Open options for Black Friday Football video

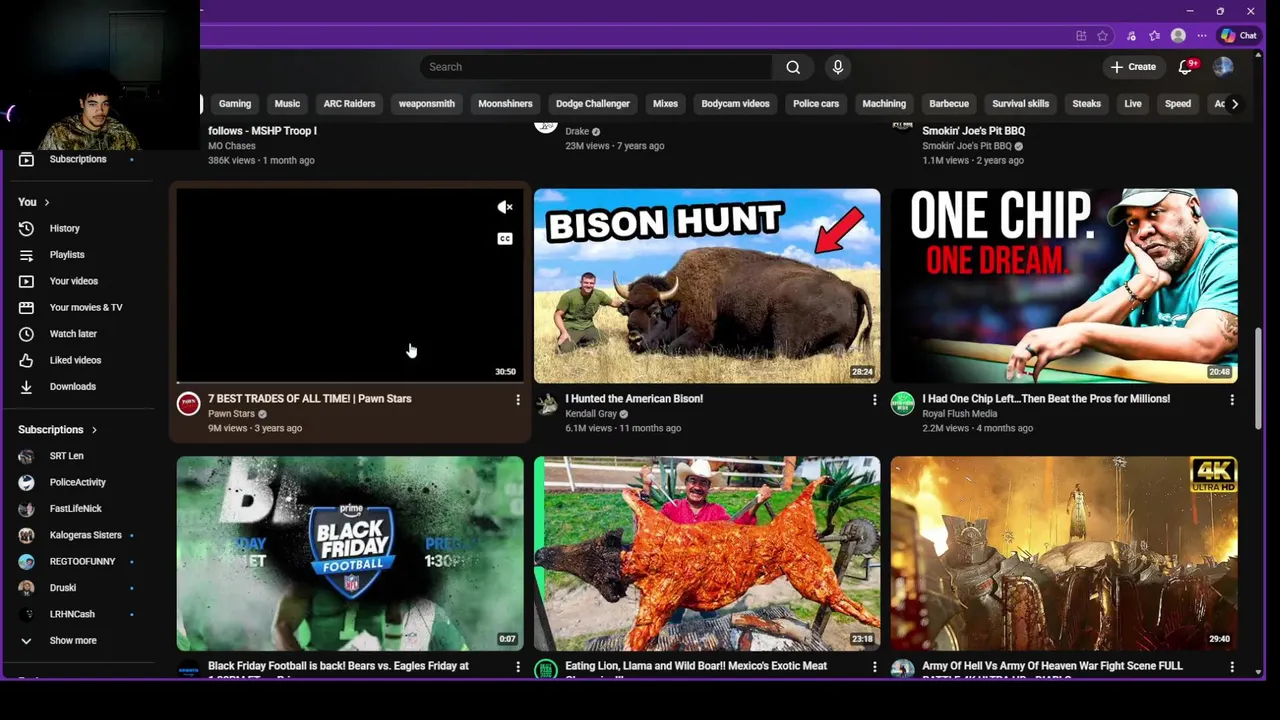[517, 667]
